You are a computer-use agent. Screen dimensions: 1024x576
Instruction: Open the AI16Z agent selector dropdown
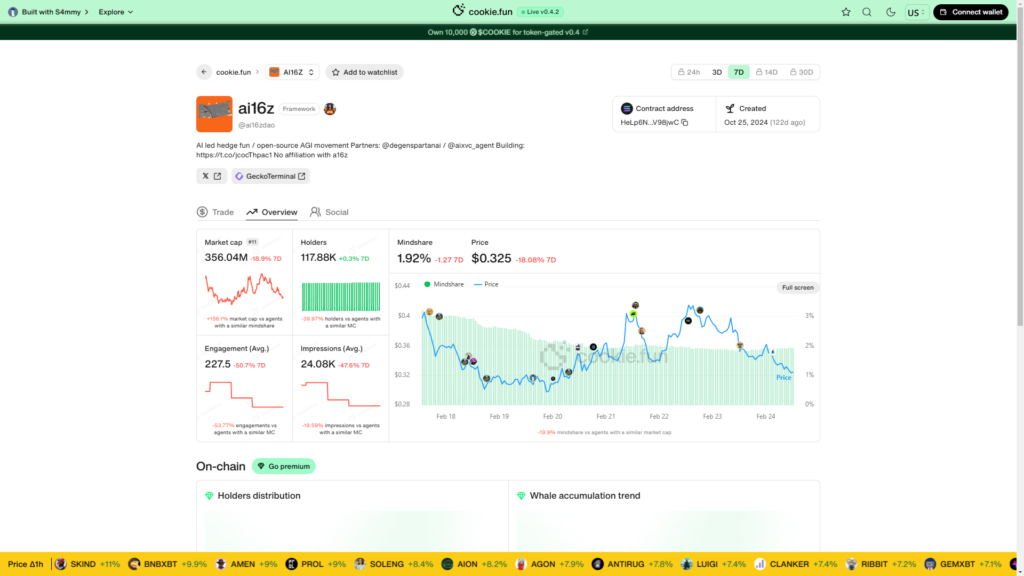tap(292, 72)
